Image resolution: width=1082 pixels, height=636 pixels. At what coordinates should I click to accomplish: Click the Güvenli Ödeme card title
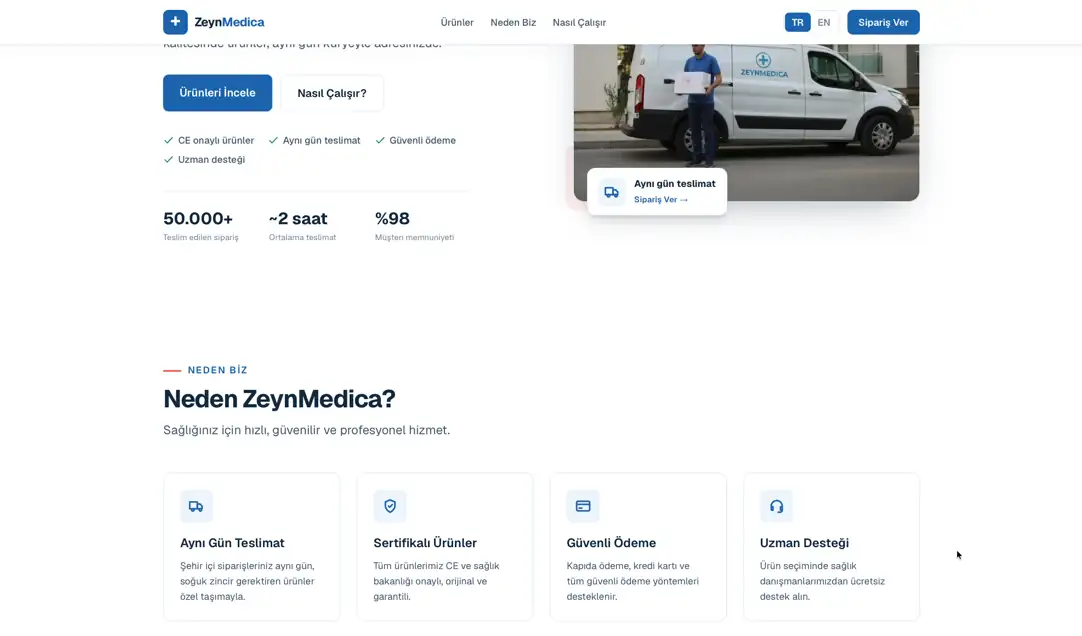[x=611, y=543]
